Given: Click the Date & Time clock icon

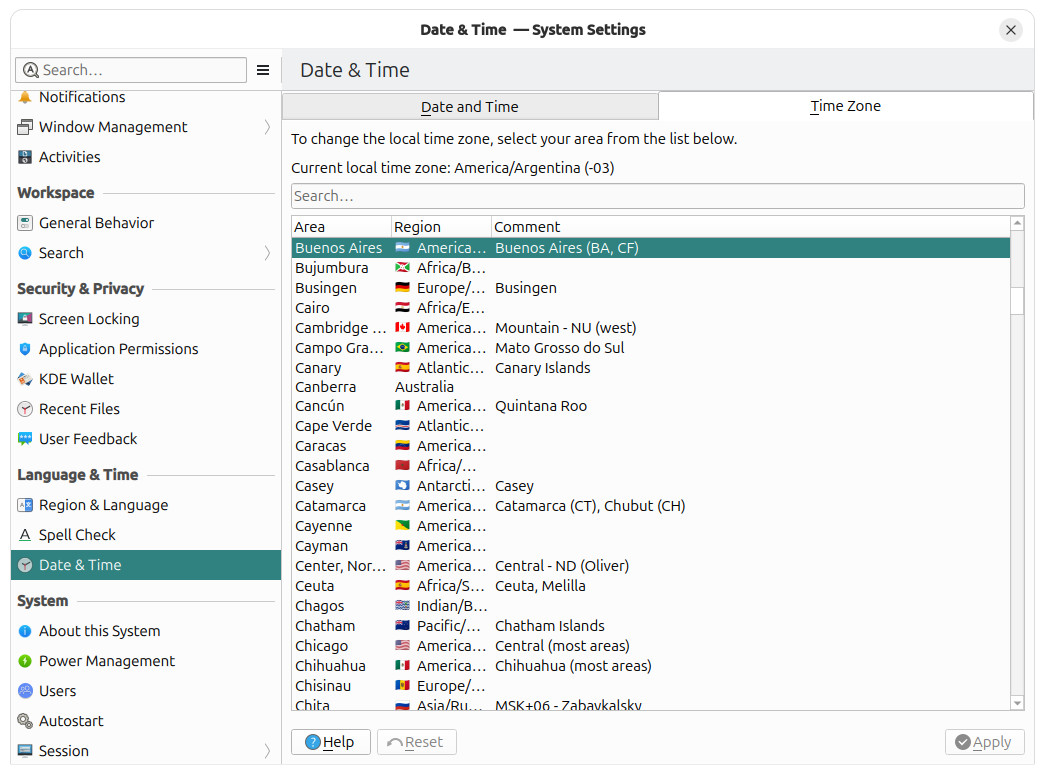Looking at the screenshot, I should coord(25,564).
